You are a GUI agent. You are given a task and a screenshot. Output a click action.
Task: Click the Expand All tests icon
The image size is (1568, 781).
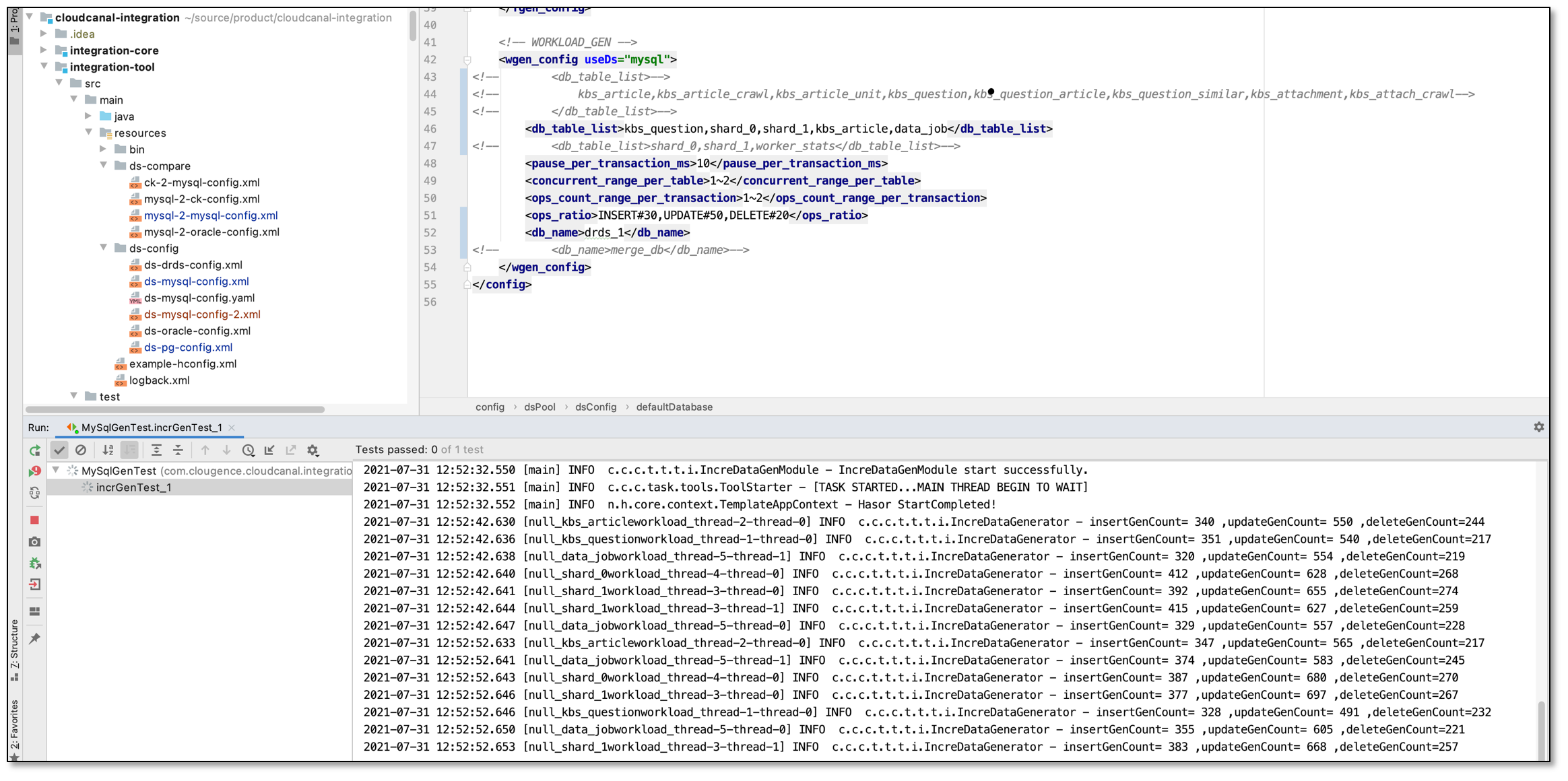[x=156, y=450]
